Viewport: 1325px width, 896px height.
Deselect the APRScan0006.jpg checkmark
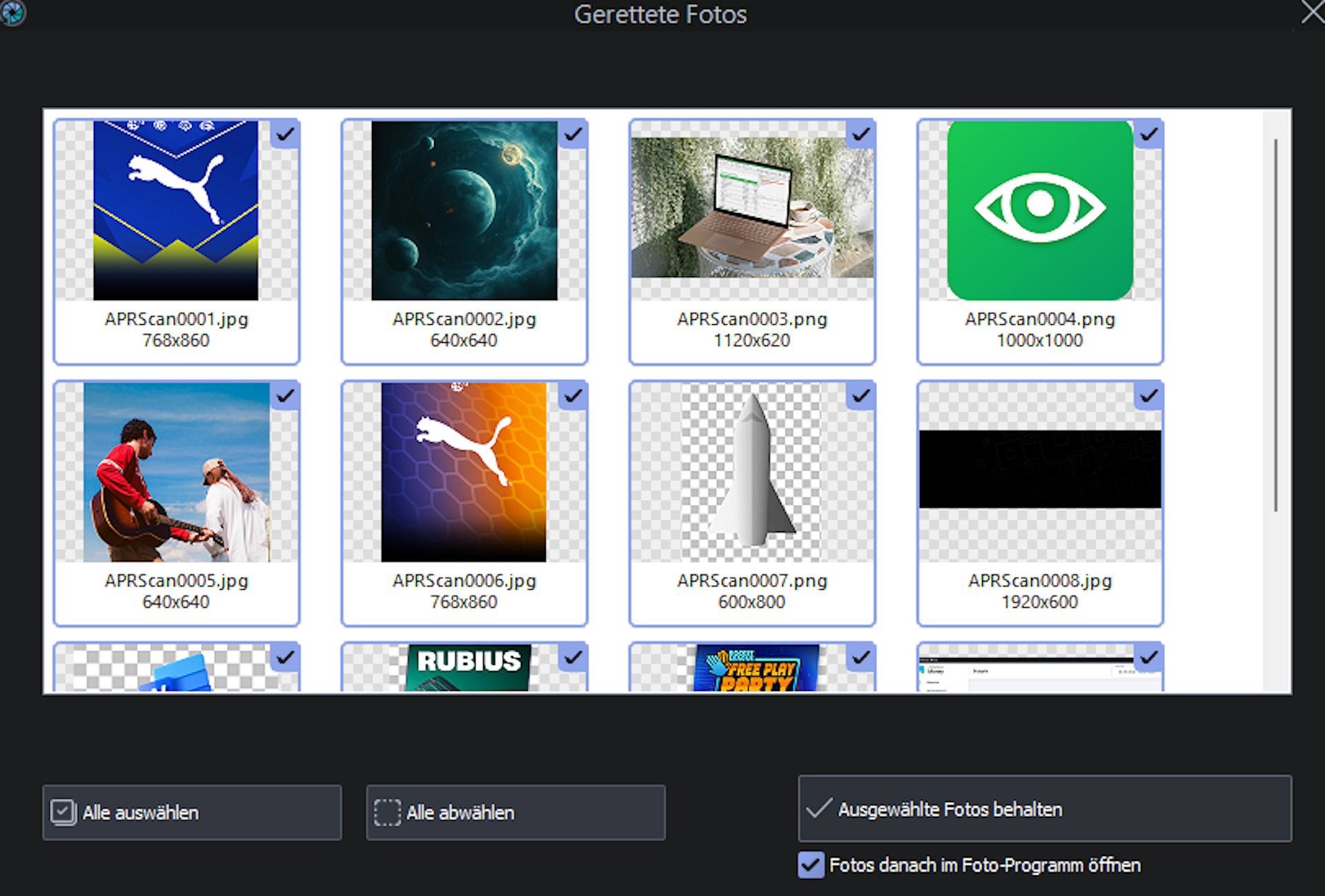coord(573,396)
